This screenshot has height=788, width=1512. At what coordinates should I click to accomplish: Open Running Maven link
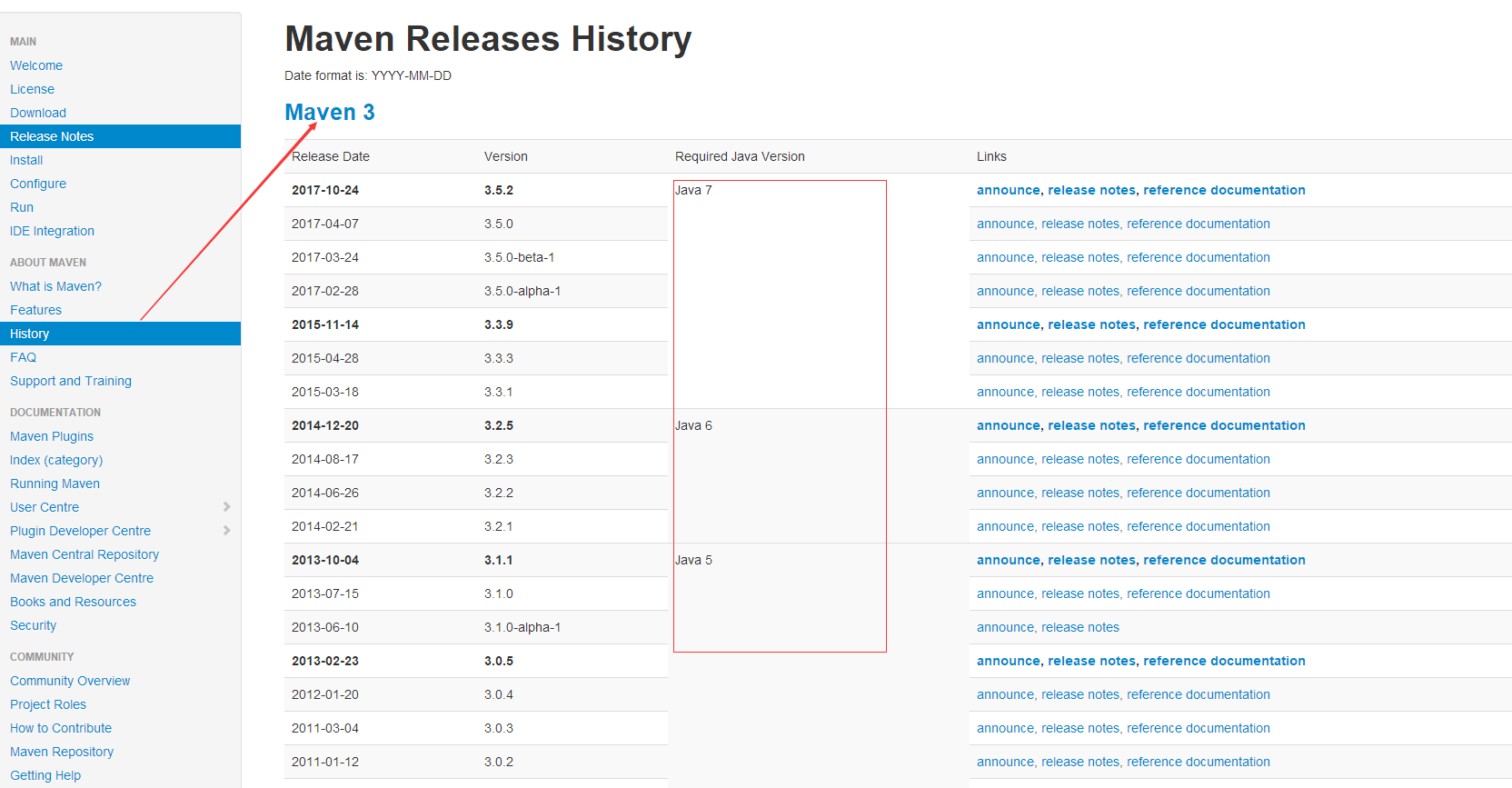(x=55, y=484)
